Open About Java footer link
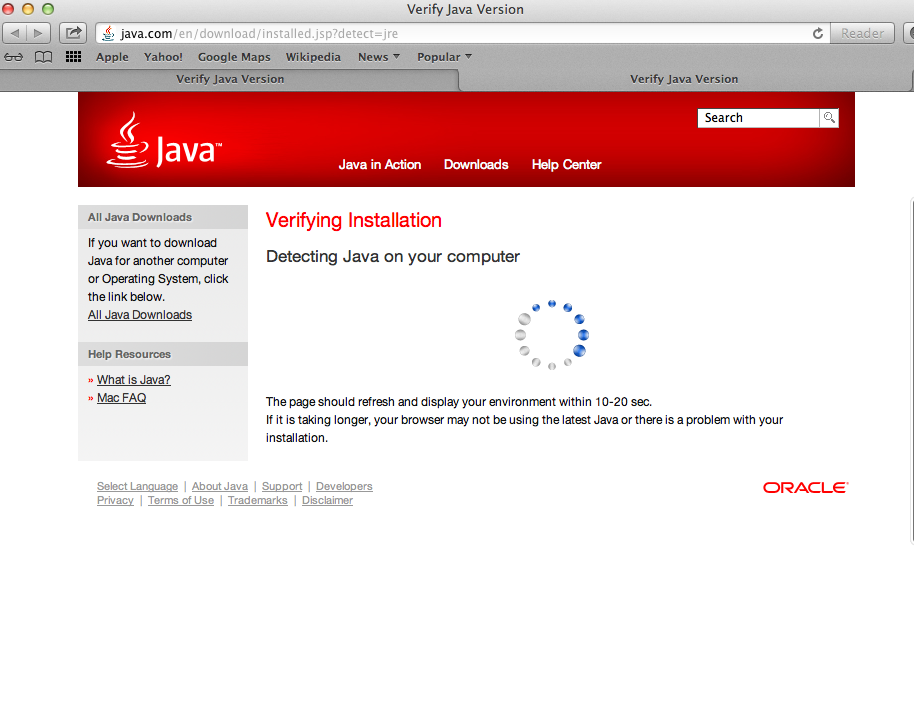The image size is (914, 716). [x=220, y=486]
